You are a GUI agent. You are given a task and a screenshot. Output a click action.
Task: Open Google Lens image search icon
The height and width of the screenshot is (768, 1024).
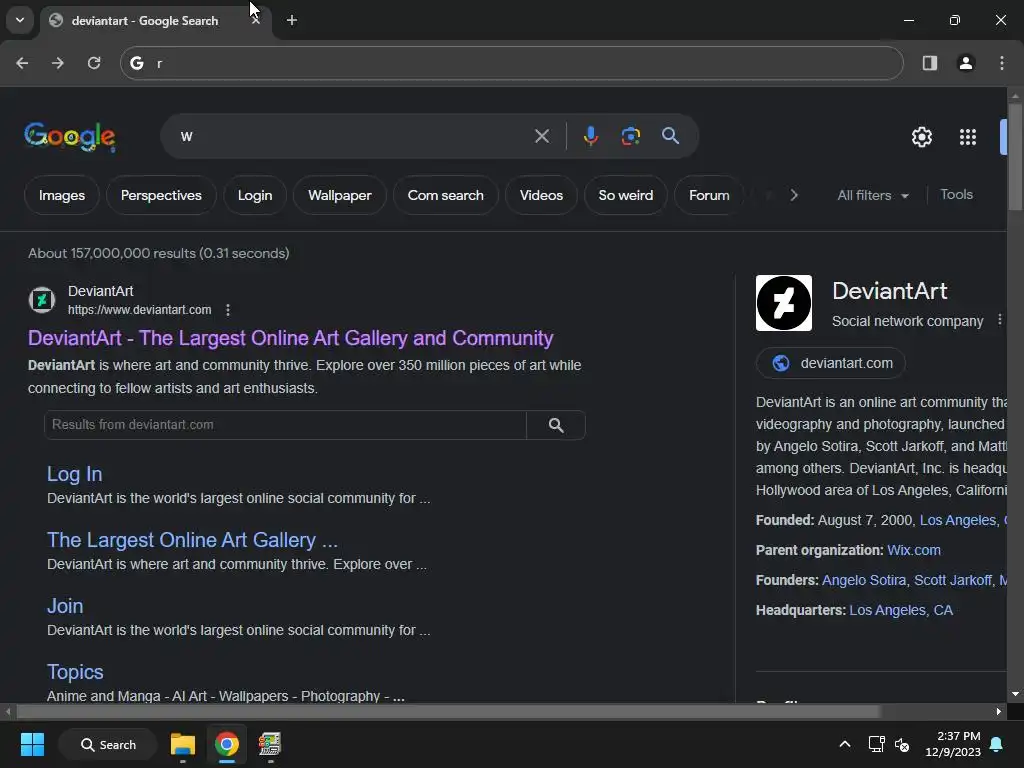[x=630, y=136]
